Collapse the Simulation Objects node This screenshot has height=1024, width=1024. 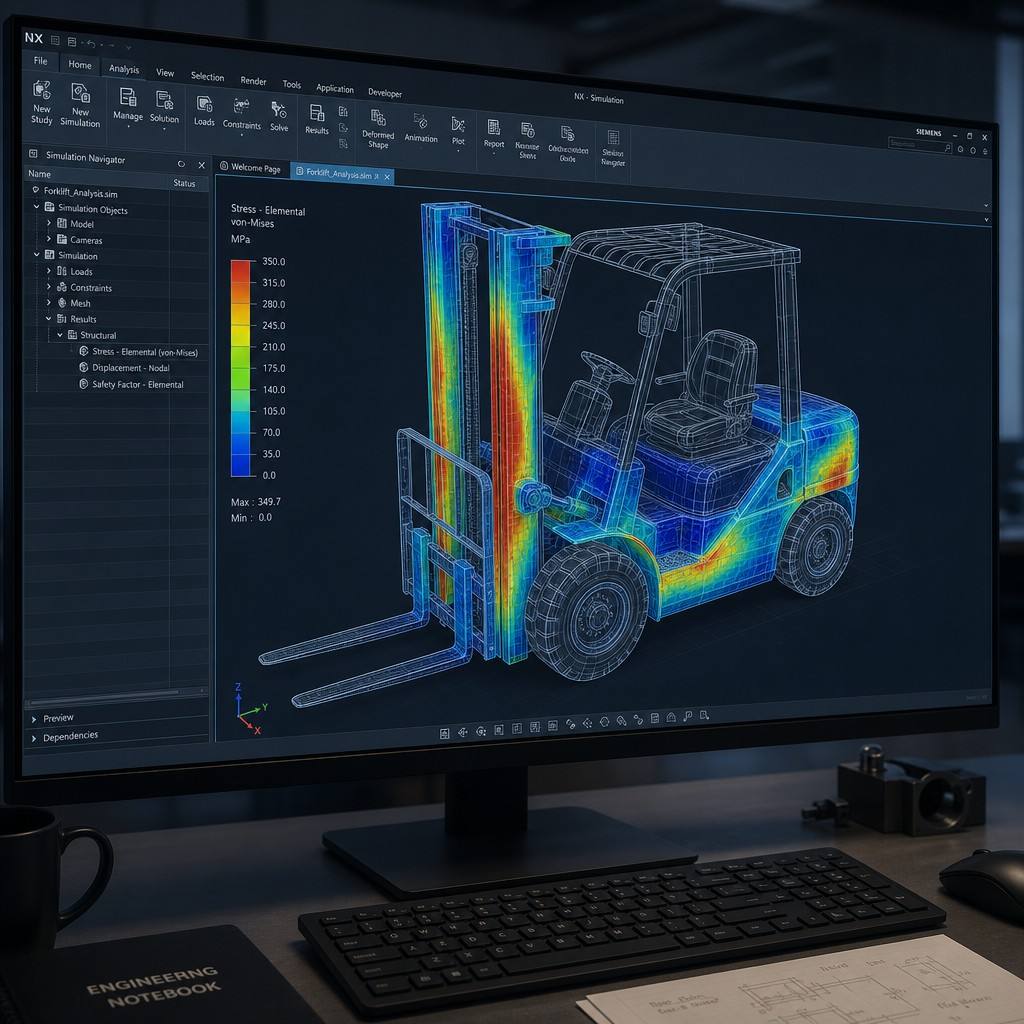[37, 206]
